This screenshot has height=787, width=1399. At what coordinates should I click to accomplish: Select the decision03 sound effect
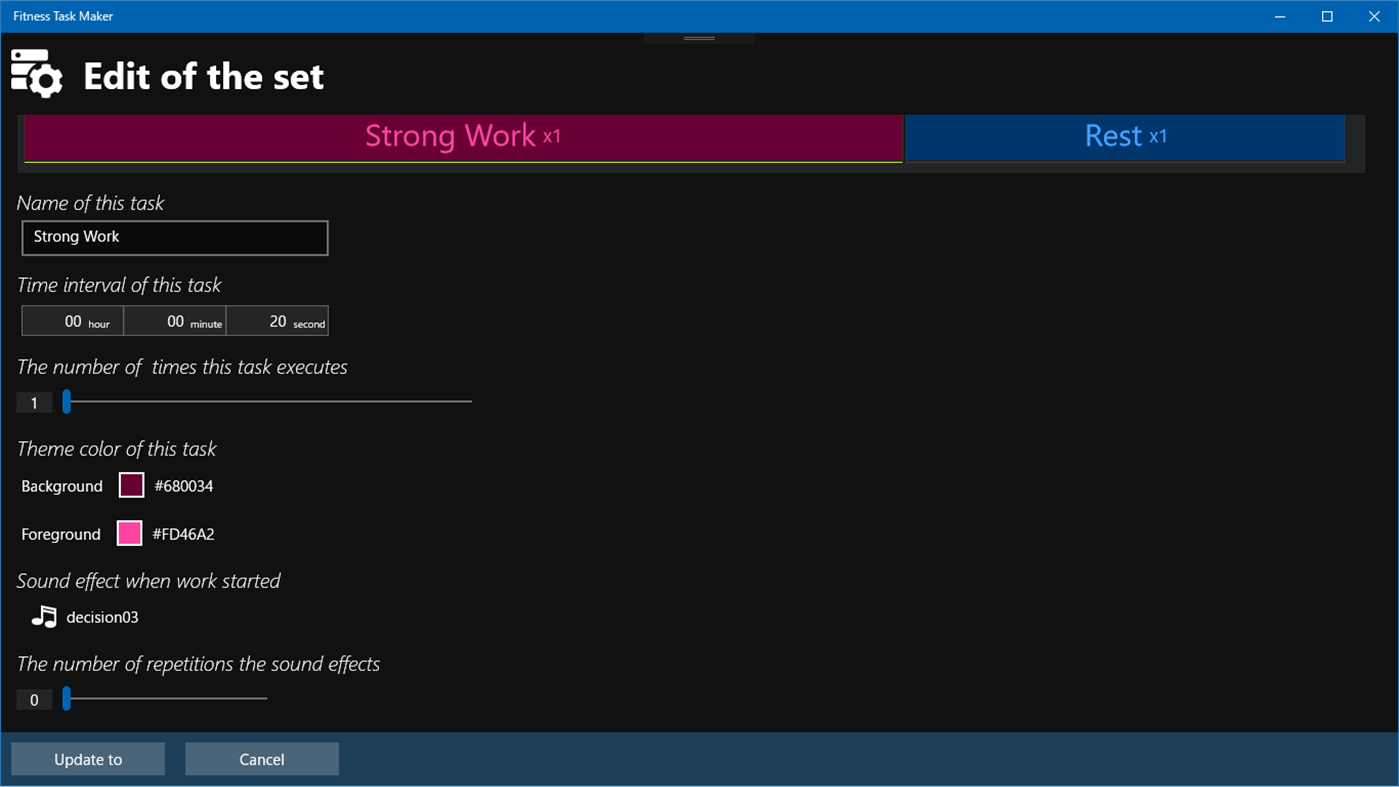point(103,617)
